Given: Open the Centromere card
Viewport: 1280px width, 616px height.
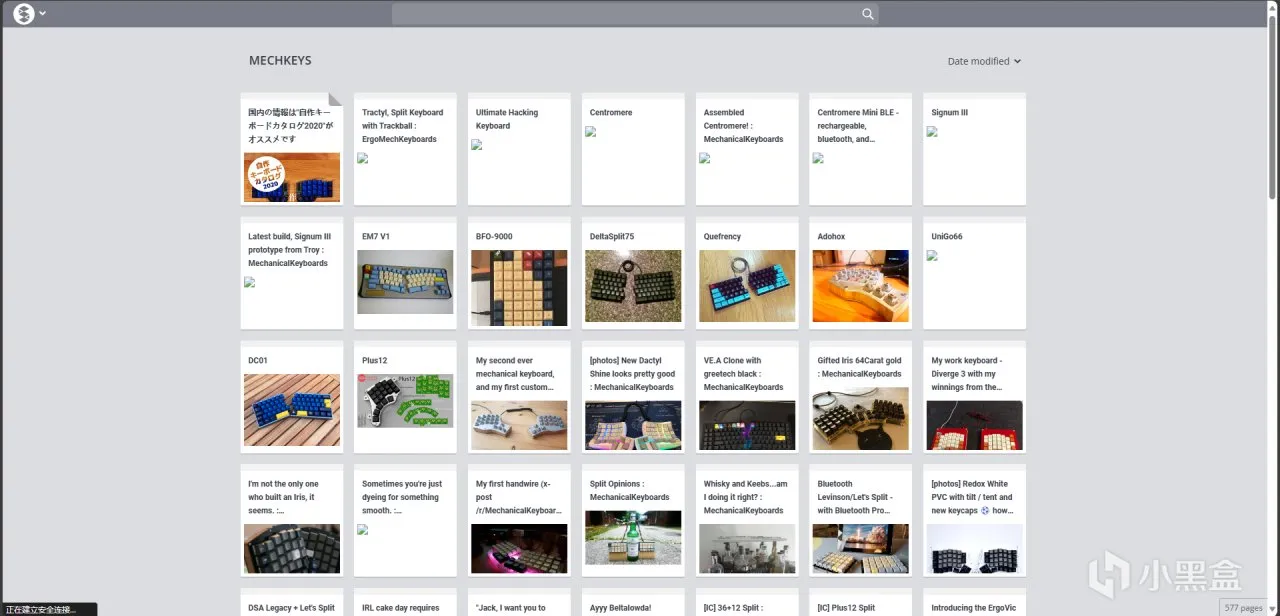Looking at the screenshot, I should pos(633,149).
